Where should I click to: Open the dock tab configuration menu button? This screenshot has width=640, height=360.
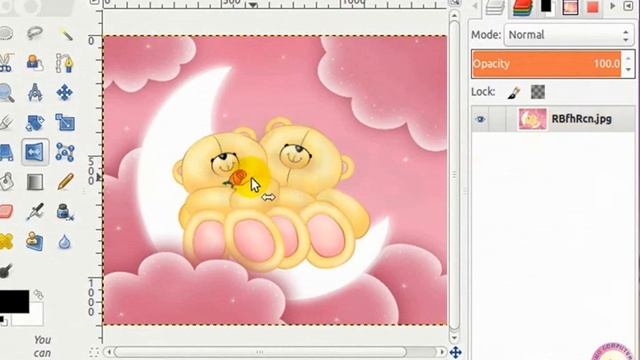pos(629,6)
